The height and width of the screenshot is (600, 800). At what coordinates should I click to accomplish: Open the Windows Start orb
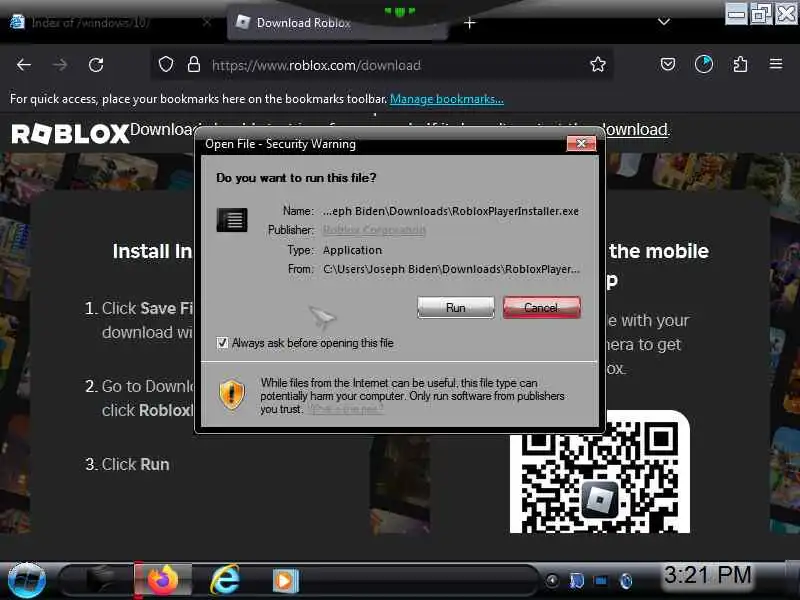coord(27,580)
